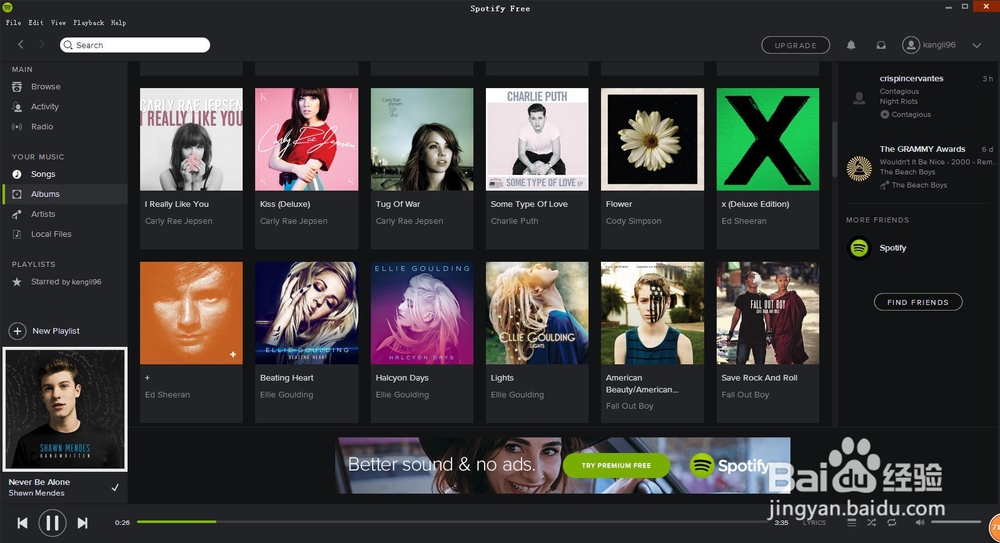
Task: Open Ellie Goulding under Halcyon Days
Action: [402, 394]
